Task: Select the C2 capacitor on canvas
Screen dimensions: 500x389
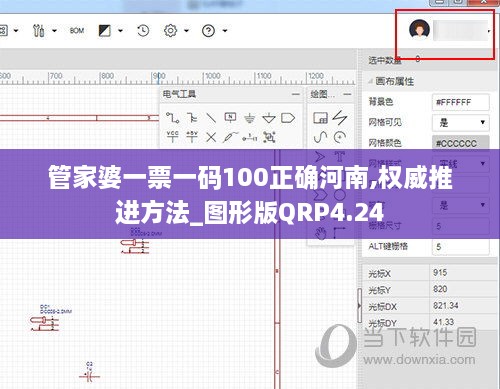Action: [89, 377]
